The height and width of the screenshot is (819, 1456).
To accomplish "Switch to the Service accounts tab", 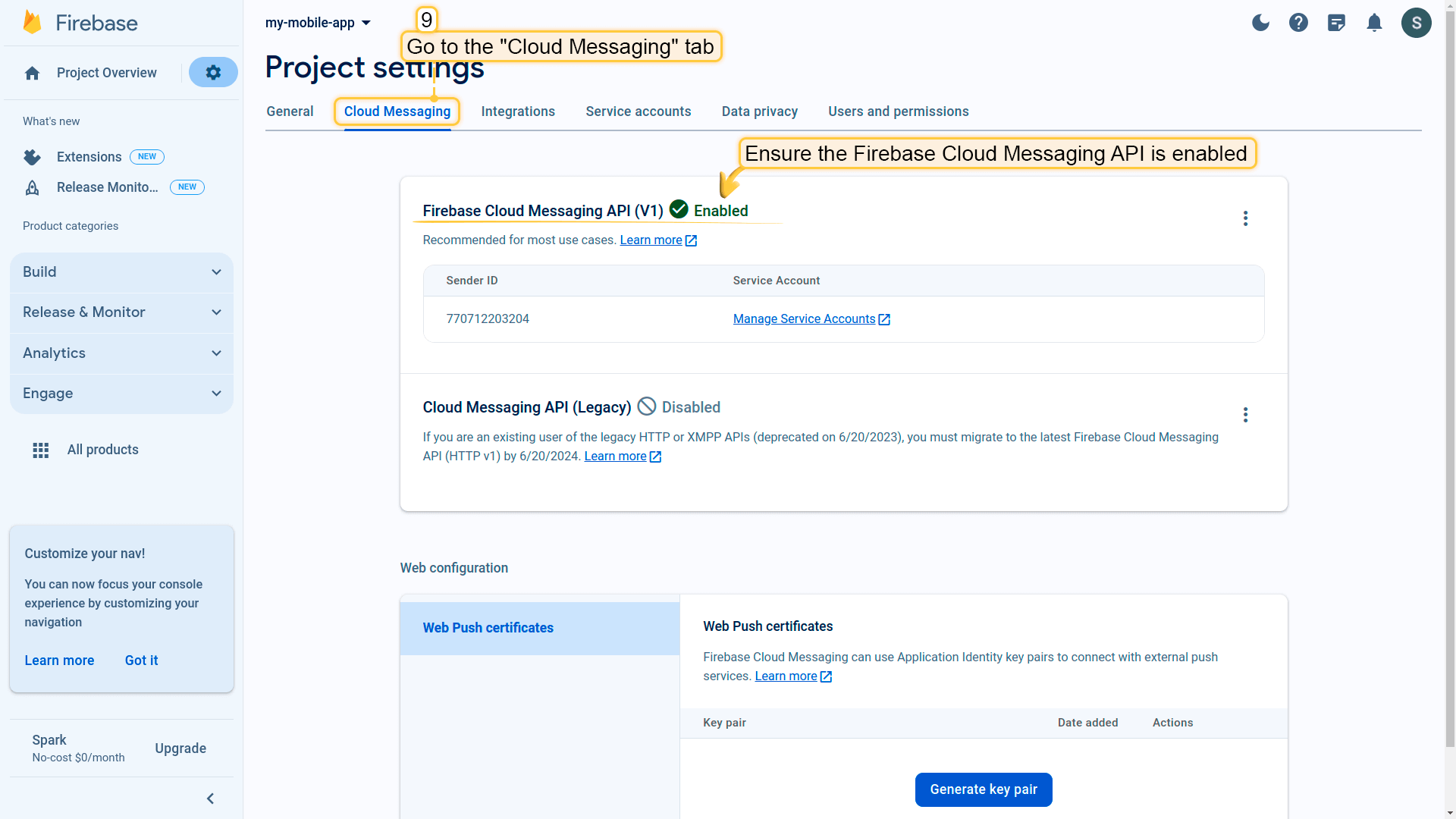I will pos(638,111).
